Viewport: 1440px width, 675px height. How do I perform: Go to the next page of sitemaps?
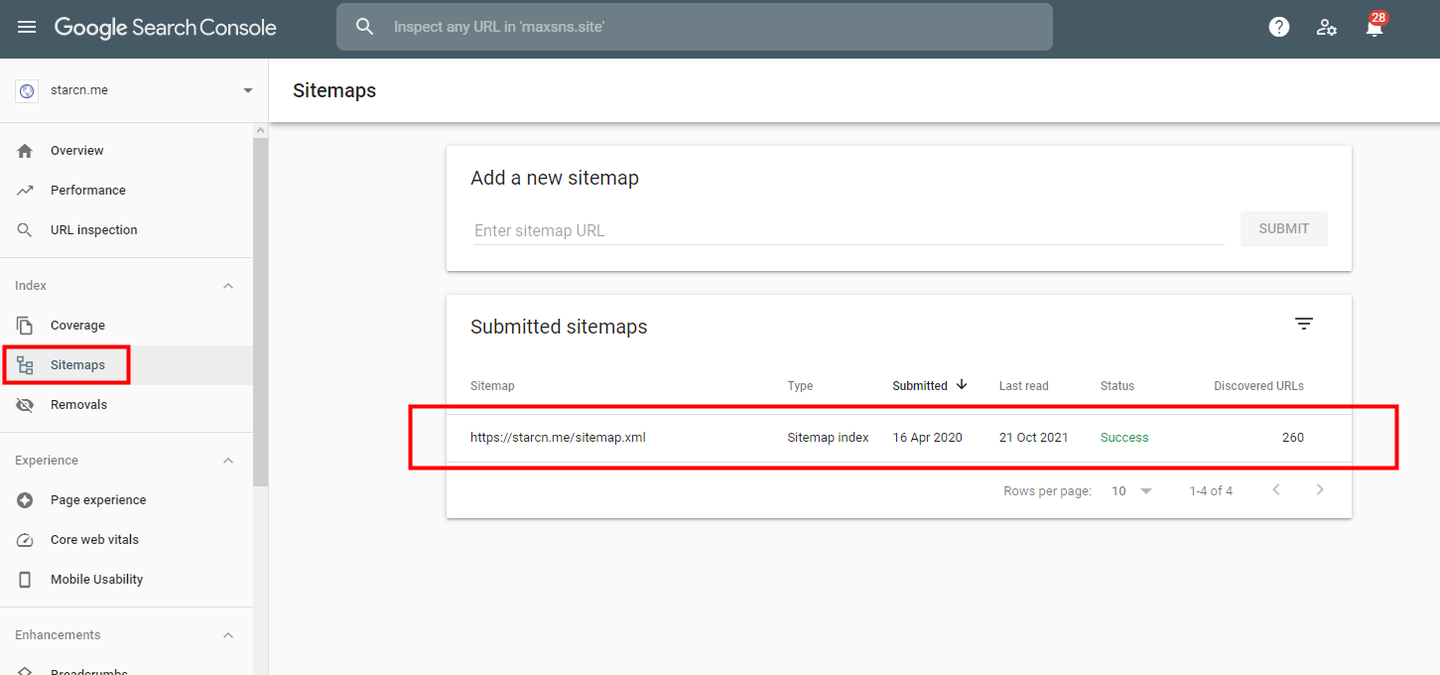[1320, 490]
